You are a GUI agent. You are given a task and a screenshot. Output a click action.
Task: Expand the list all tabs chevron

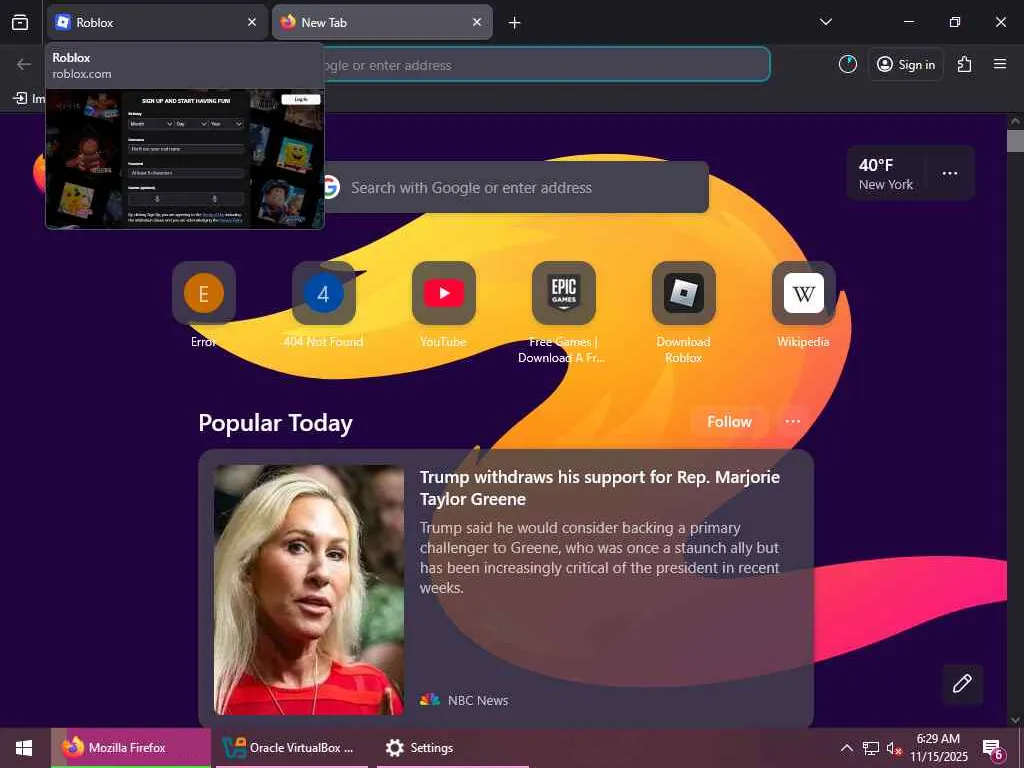tap(825, 22)
